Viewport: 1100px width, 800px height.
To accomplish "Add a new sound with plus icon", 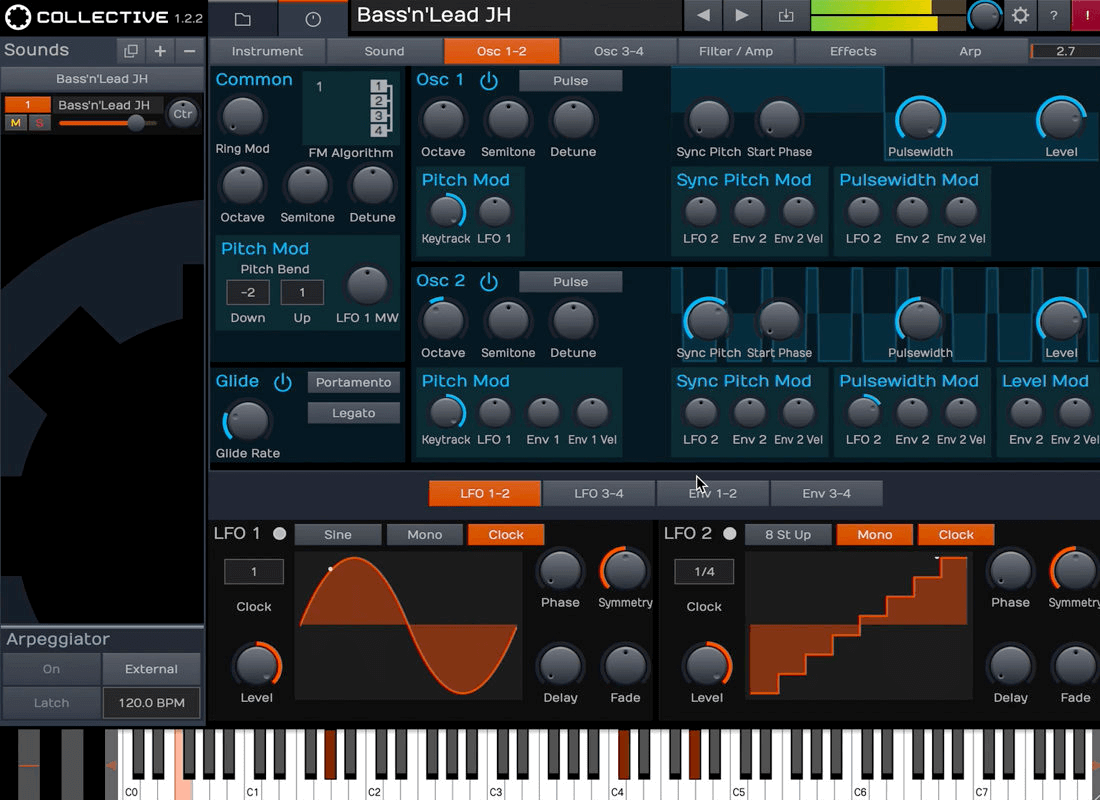I will point(160,51).
